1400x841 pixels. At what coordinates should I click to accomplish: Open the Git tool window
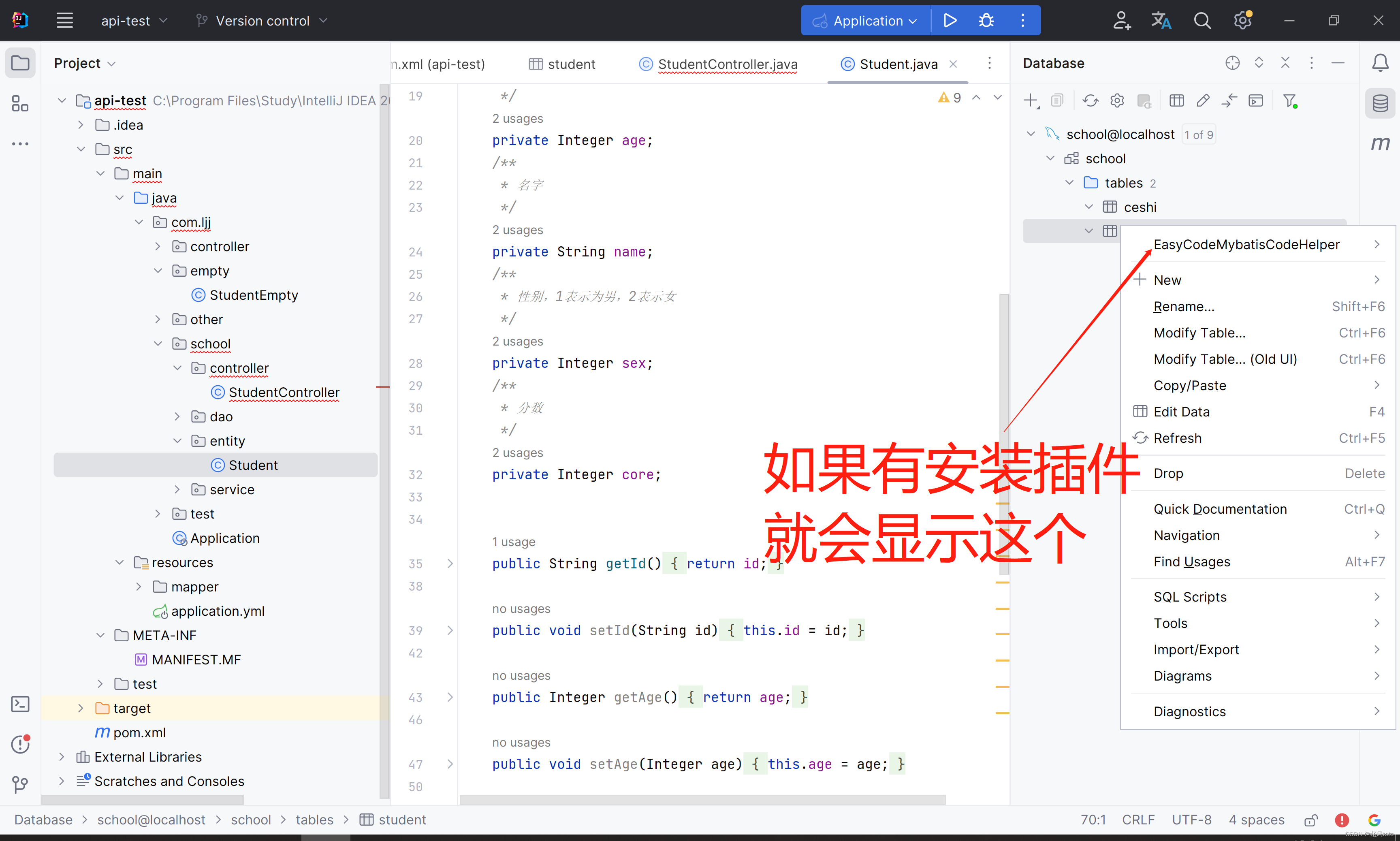click(x=20, y=784)
